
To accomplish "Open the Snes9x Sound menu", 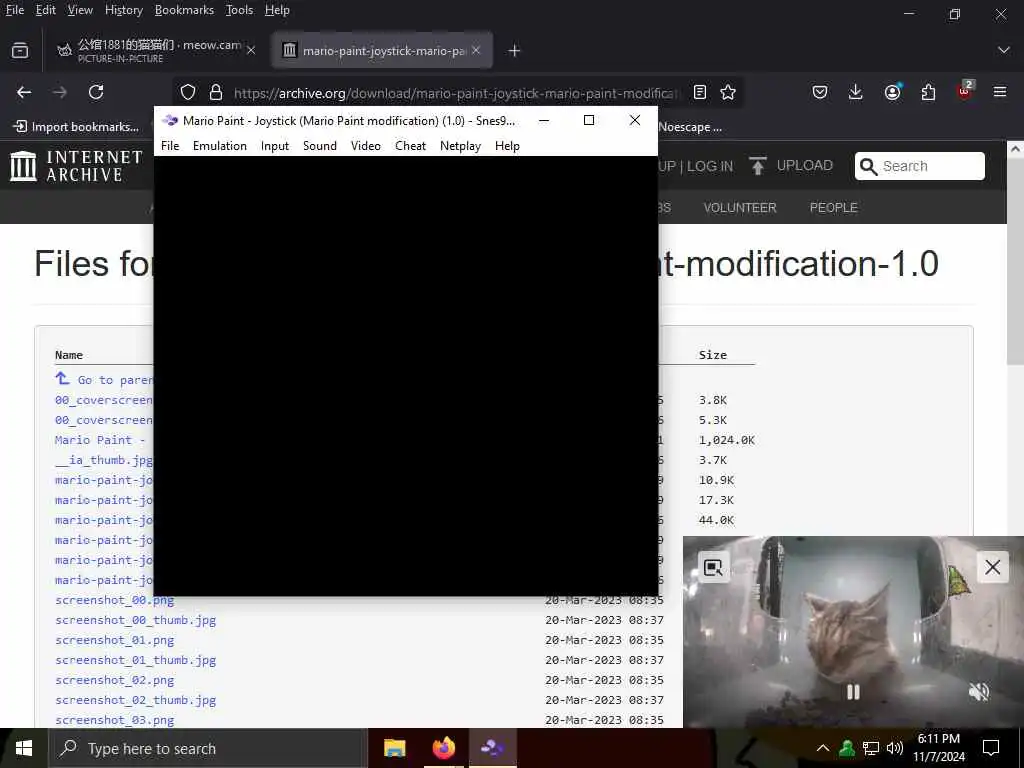I will pyautogui.click(x=319, y=146).
